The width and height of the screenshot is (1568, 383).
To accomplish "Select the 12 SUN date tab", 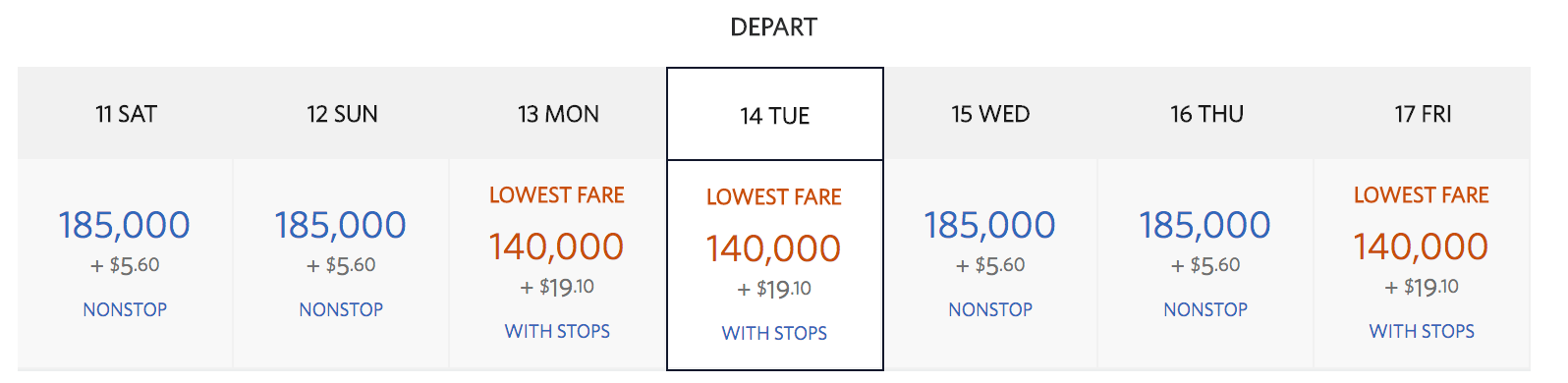I will point(342,114).
